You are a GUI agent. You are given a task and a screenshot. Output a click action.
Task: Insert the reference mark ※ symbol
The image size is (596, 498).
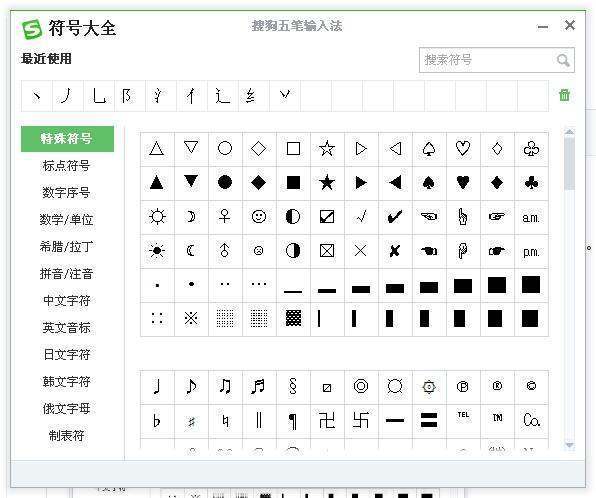[x=191, y=319]
